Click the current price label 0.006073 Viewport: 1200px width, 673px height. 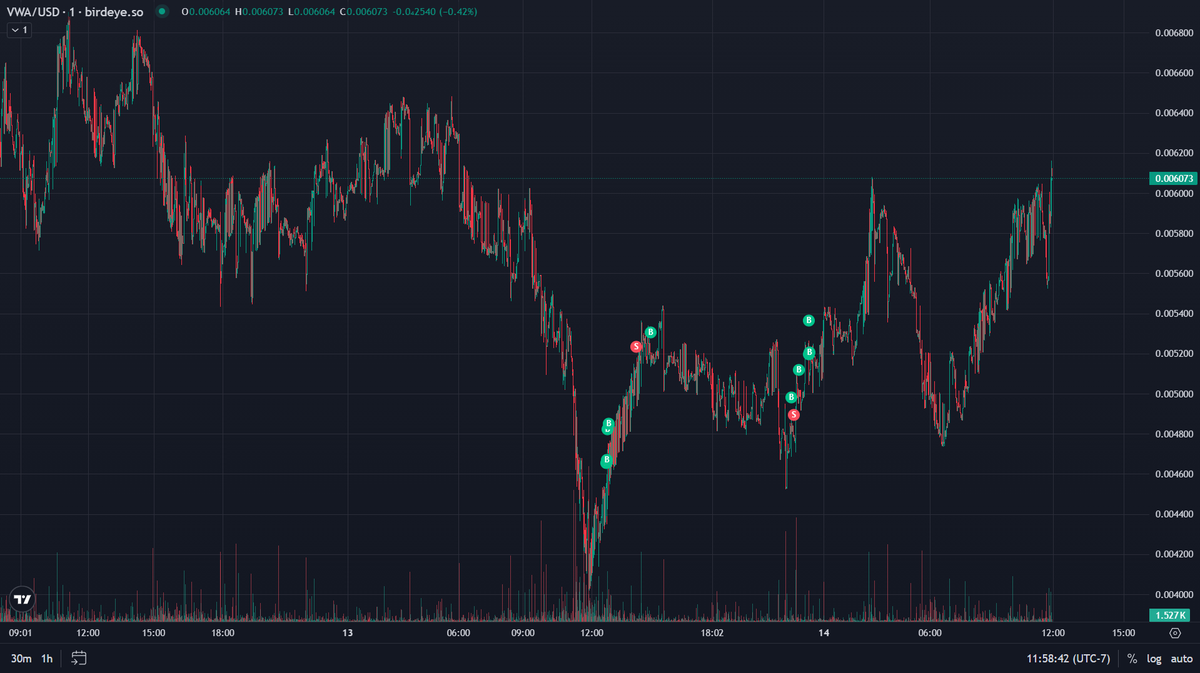pos(1174,179)
